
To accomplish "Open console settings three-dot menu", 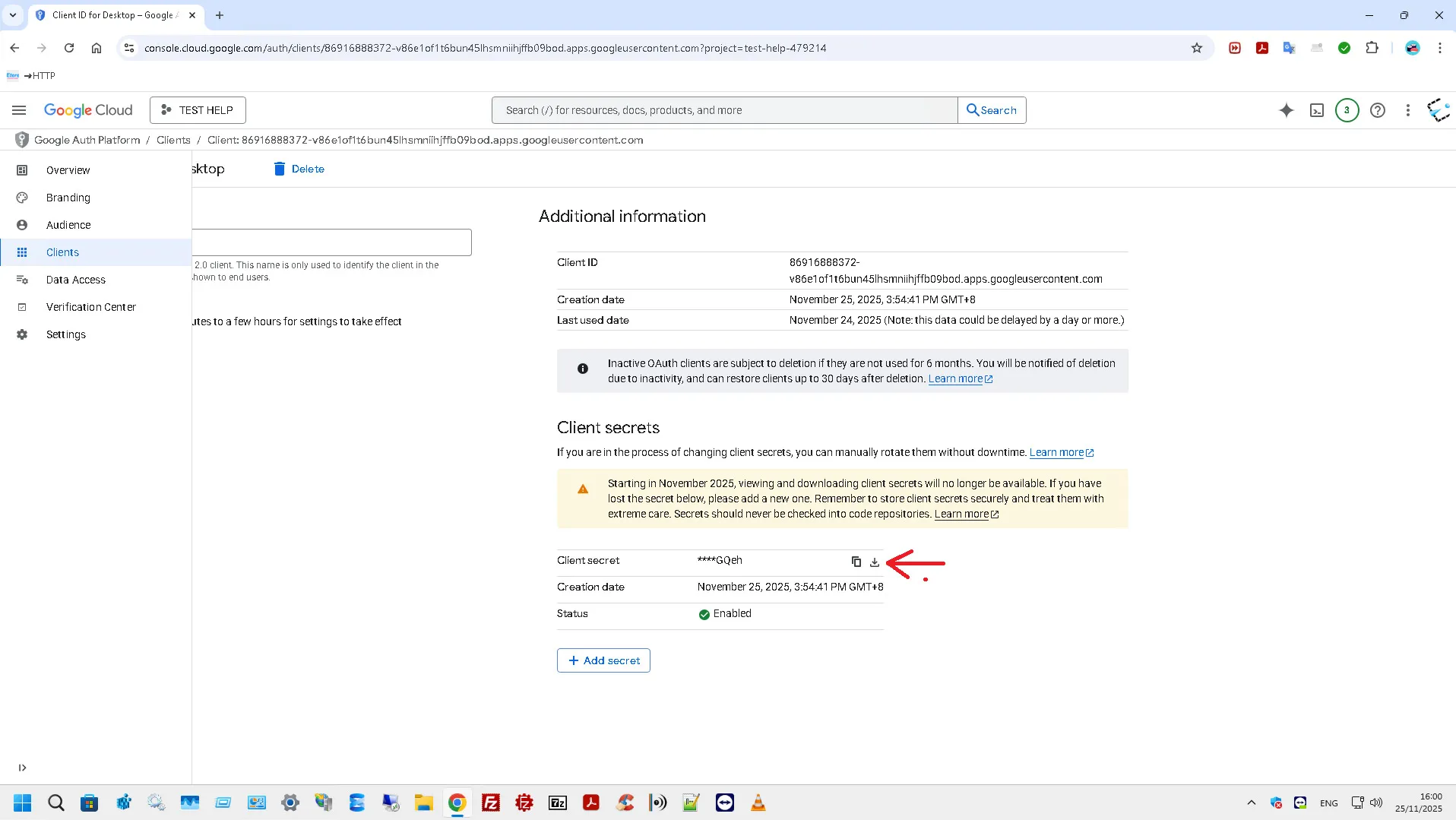I will (x=1407, y=110).
